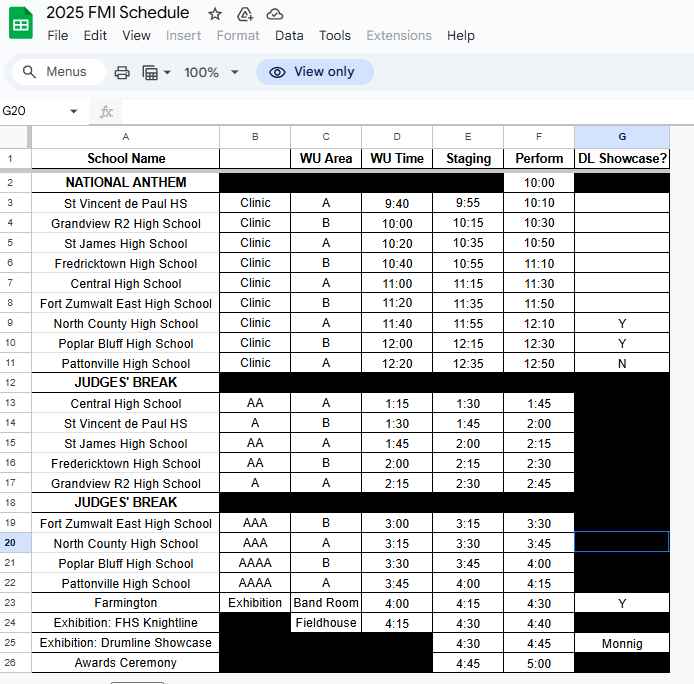Click the Print icon
694x684 pixels.
(122, 72)
